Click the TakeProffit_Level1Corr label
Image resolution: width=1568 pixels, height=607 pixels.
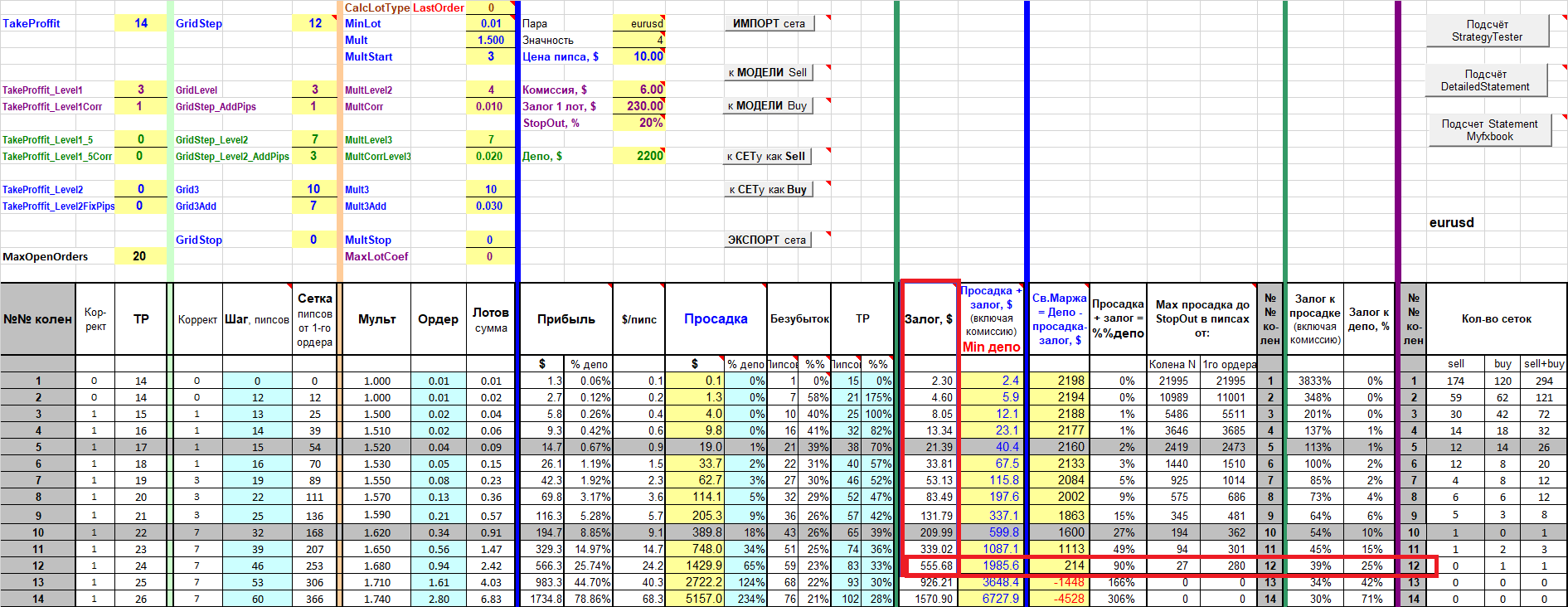(x=52, y=106)
